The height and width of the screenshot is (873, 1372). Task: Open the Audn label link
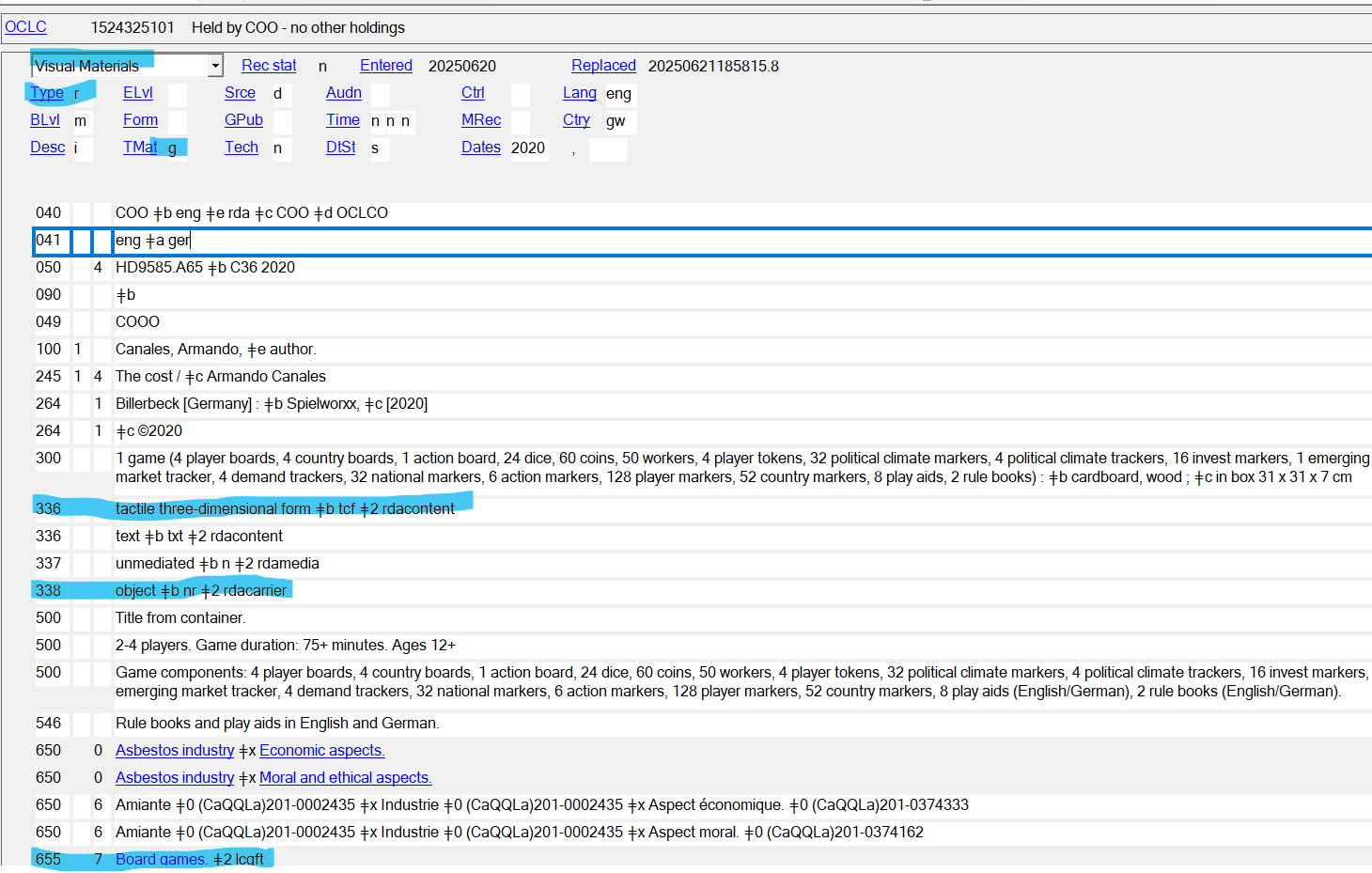coord(344,93)
